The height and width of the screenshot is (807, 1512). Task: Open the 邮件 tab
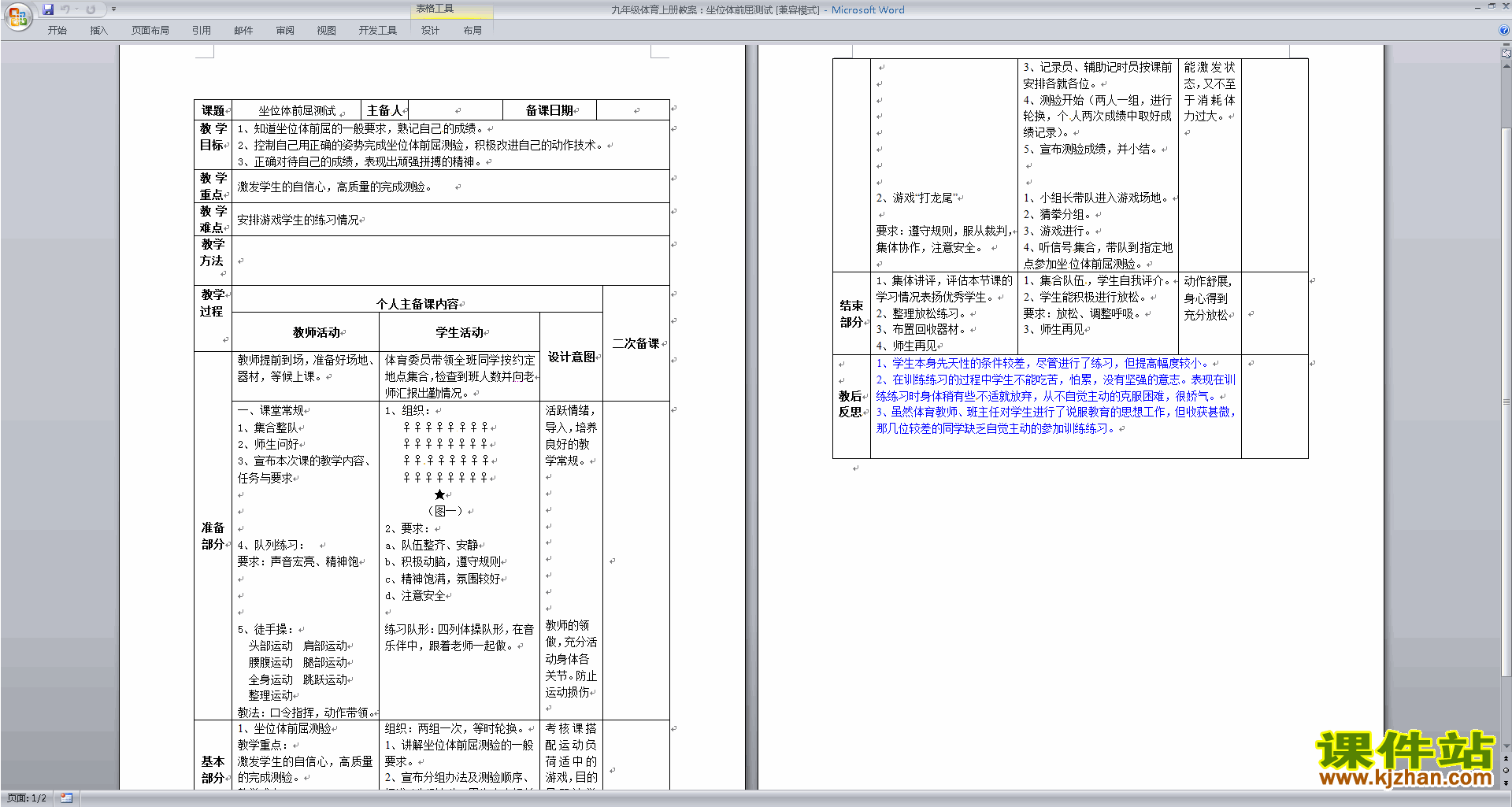pos(243,30)
